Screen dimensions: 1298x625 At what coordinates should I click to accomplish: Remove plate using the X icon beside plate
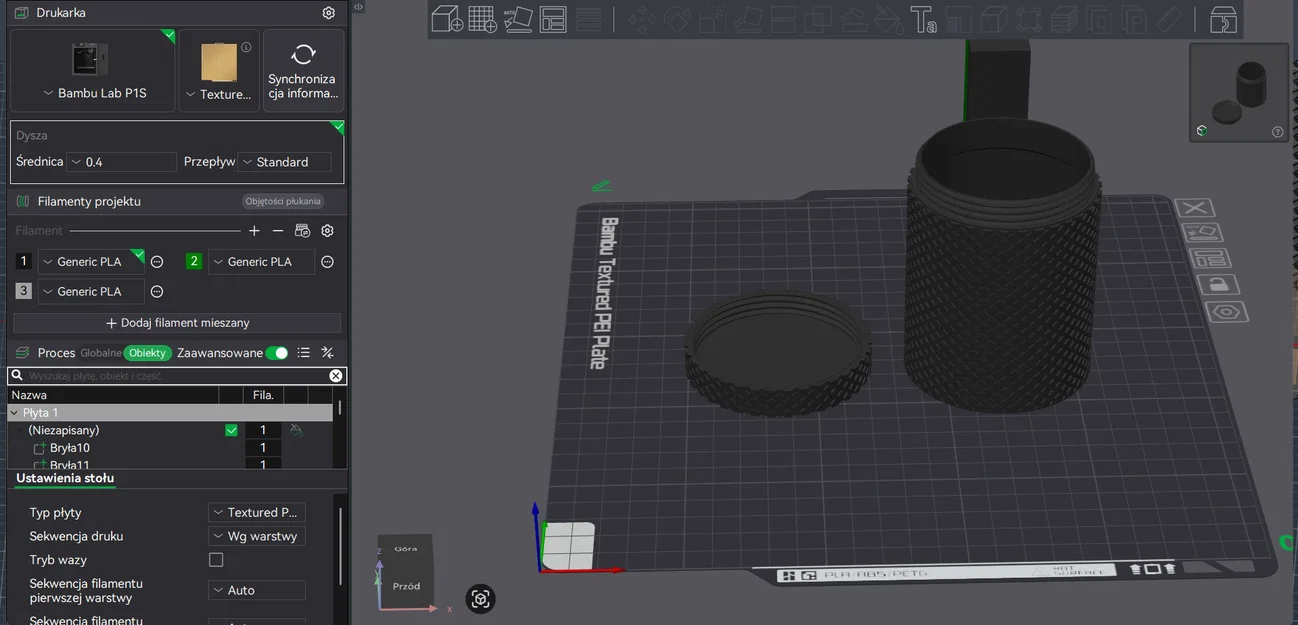coord(1195,208)
